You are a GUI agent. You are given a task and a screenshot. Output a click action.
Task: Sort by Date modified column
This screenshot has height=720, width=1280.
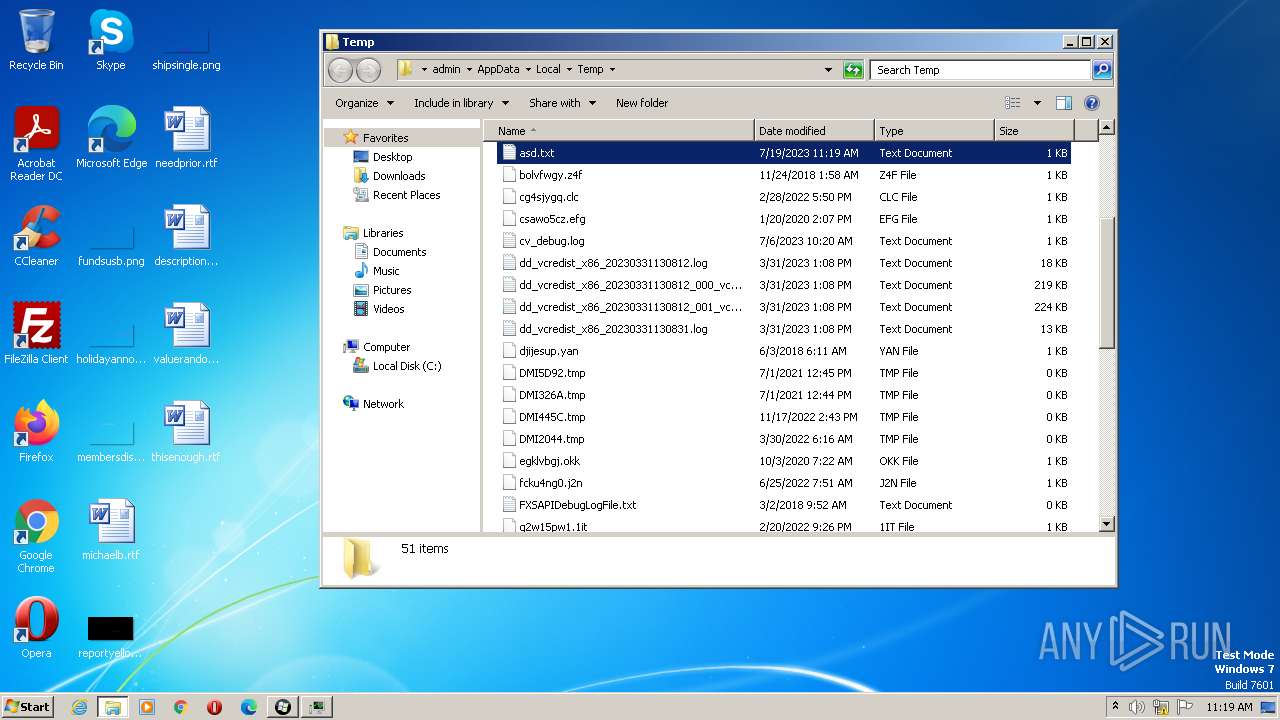814,131
